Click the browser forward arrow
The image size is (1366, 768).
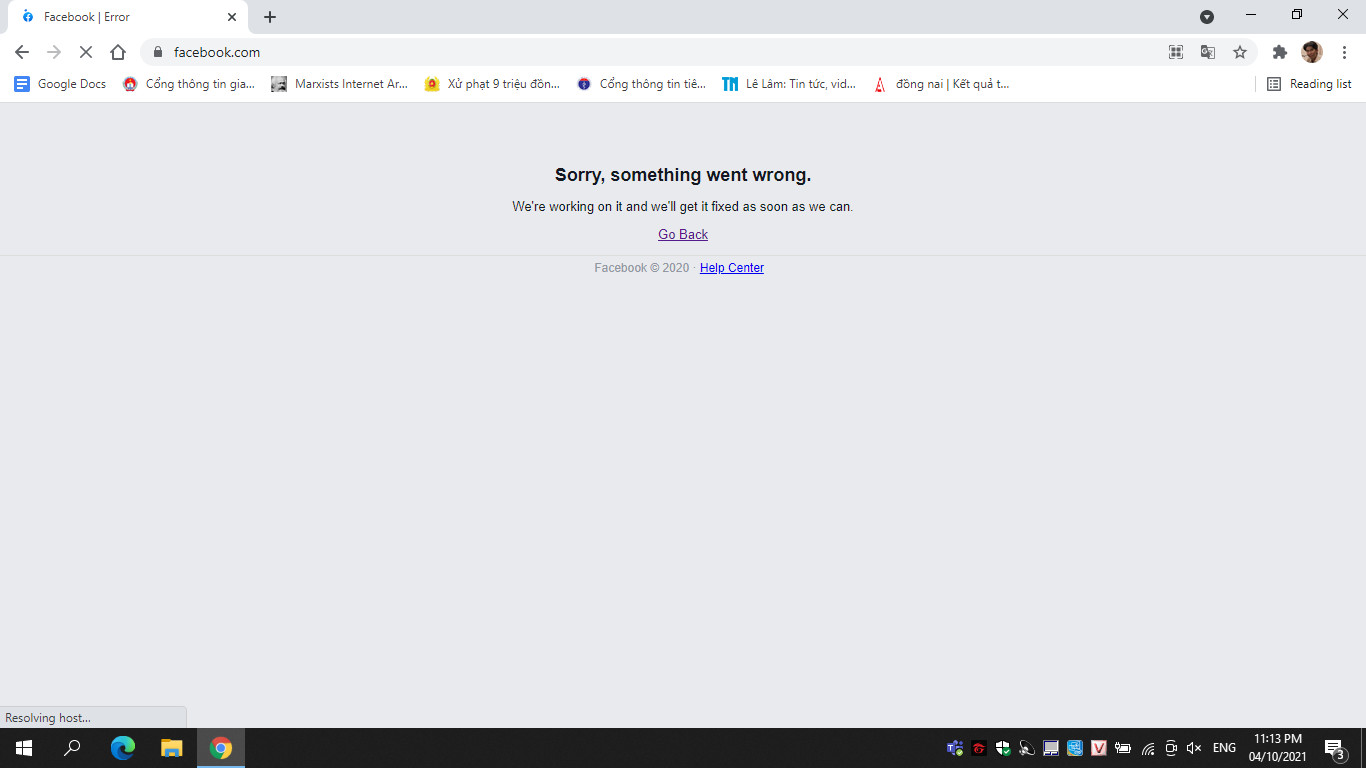point(54,52)
